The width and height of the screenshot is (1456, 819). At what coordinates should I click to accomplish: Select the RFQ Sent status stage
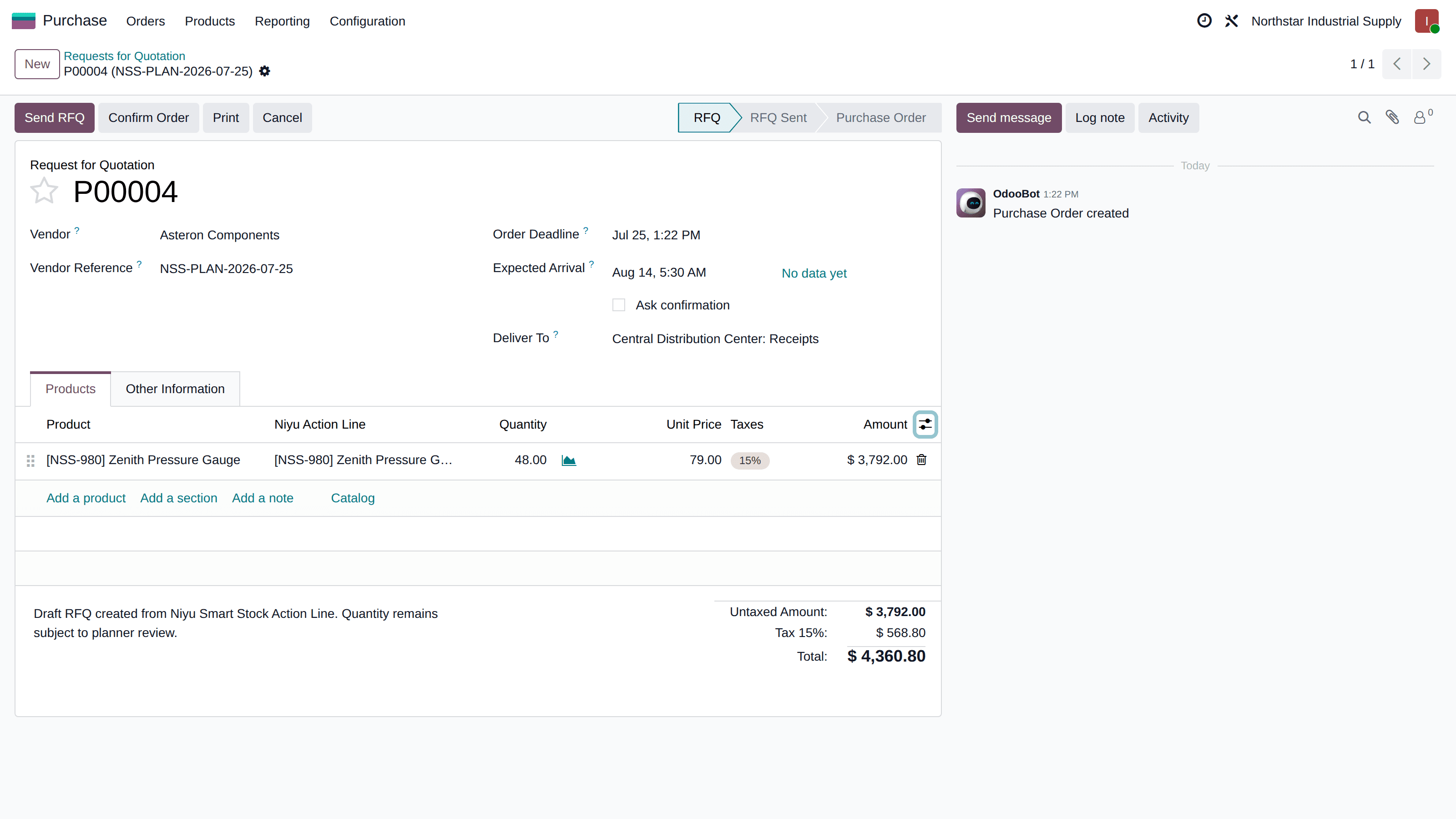pos(778,117)
